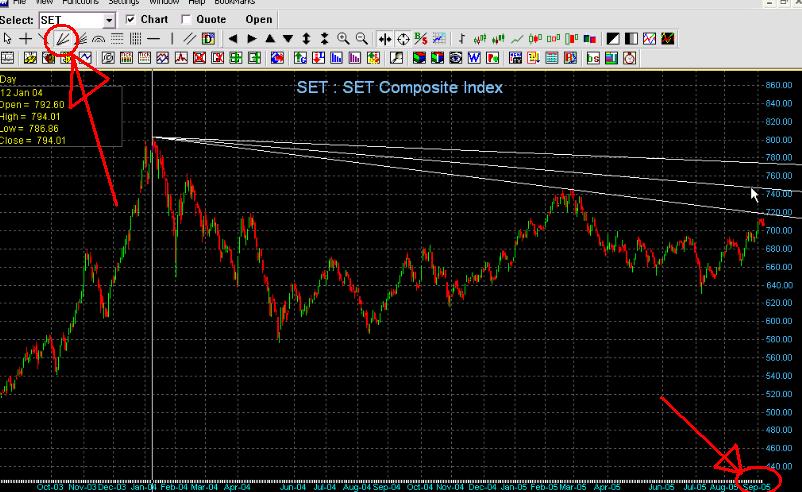Viewport: 802px width, 492px height.
Task: Switch to line chart style
Action: click(517, 39)
